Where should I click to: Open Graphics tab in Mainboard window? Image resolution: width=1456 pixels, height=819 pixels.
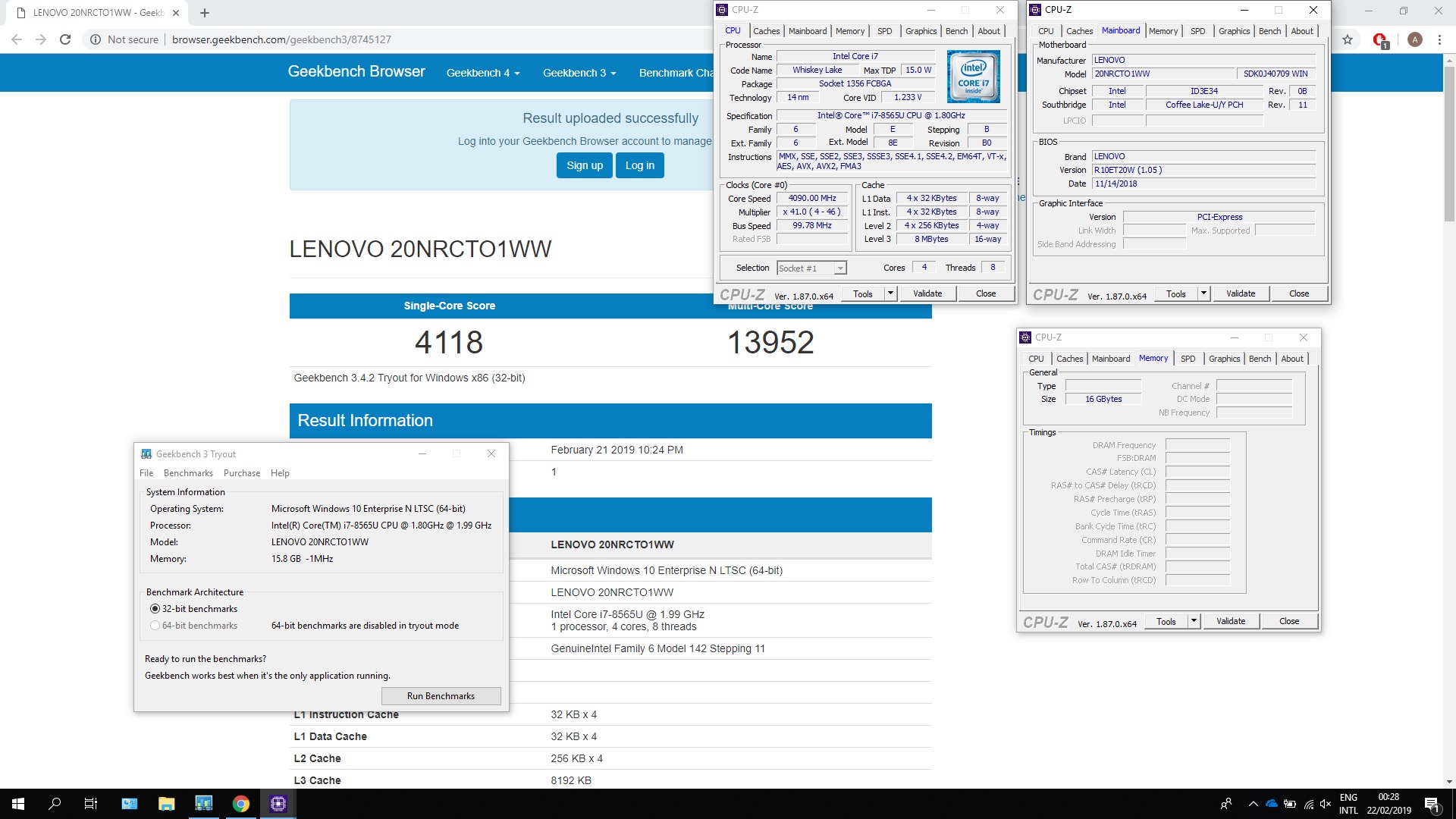(1234, 31)
